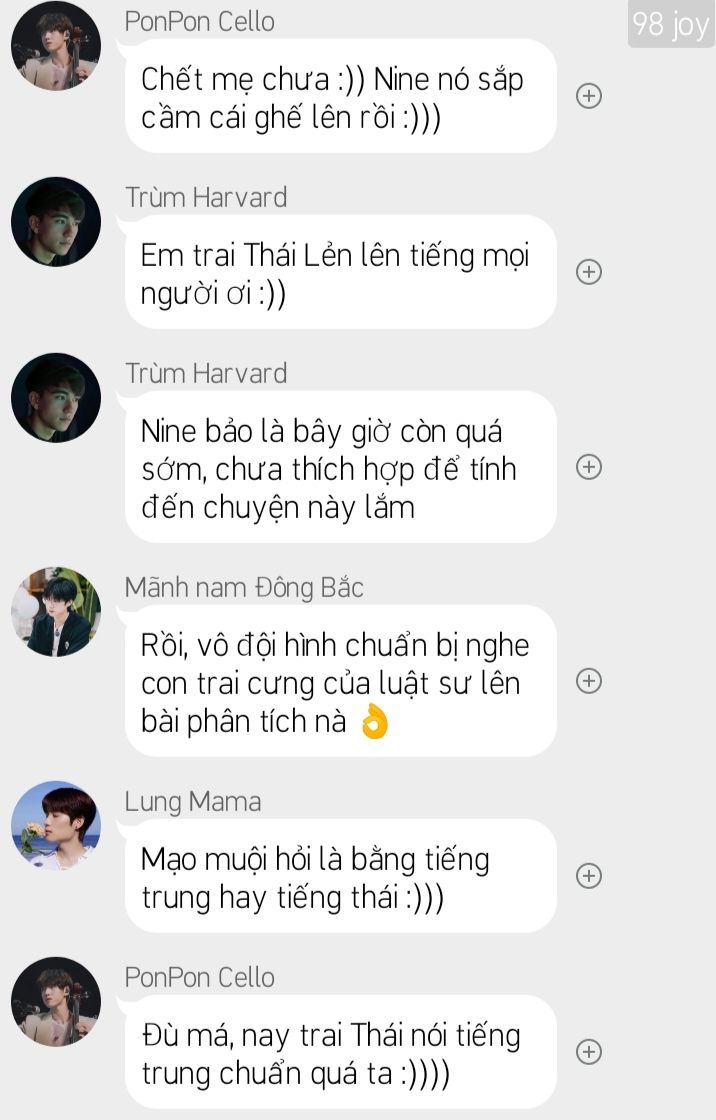Tap the plus icon beside "Nine bảo là bây giờ" message

pyautogui.click(x=589, y=466)
